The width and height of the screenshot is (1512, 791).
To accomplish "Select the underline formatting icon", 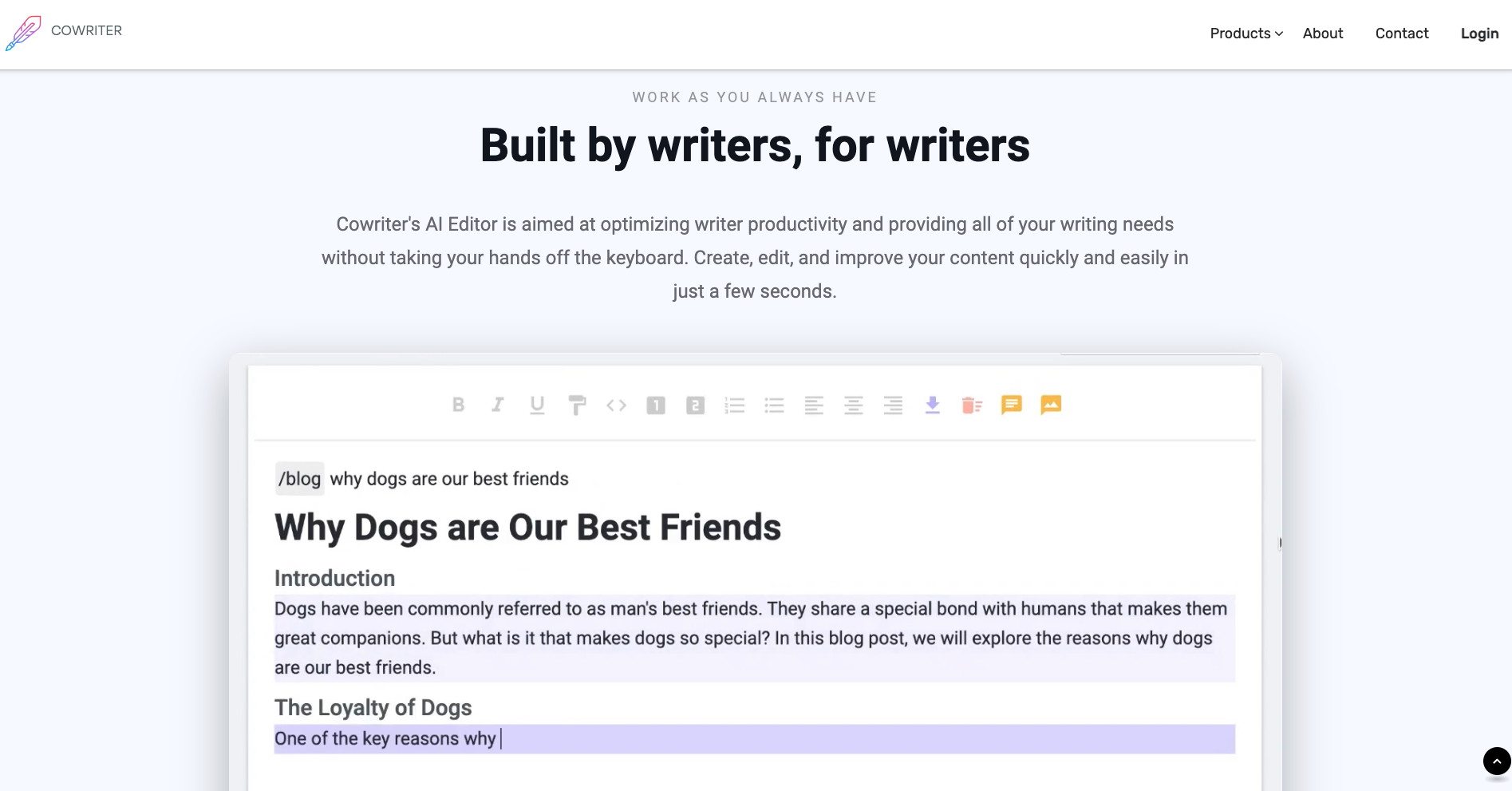I will (x=537, y=405).
